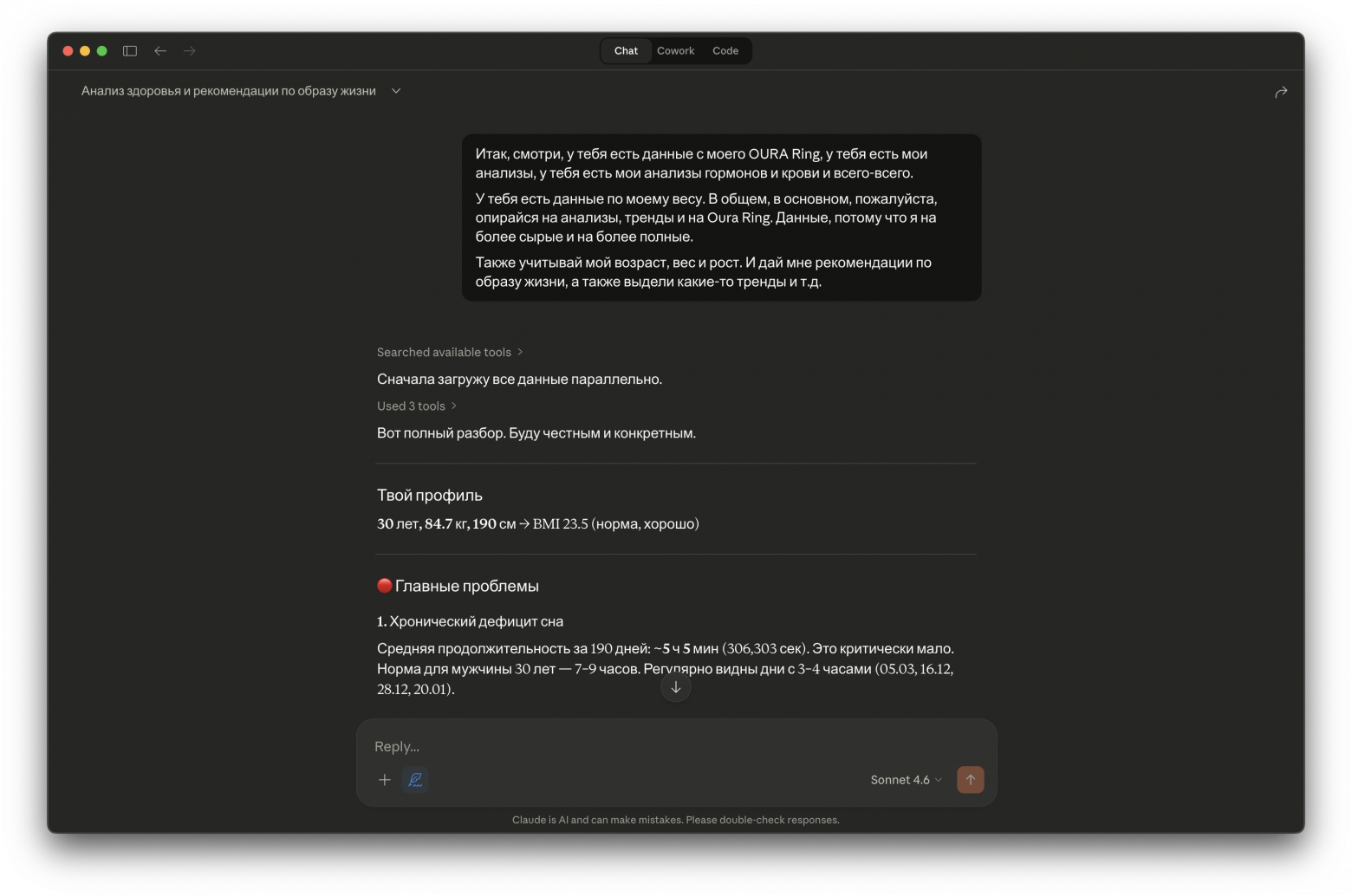Expand the 'Searched available tools' section
This screenshot has height=896, width=1352.
[450, 352]
